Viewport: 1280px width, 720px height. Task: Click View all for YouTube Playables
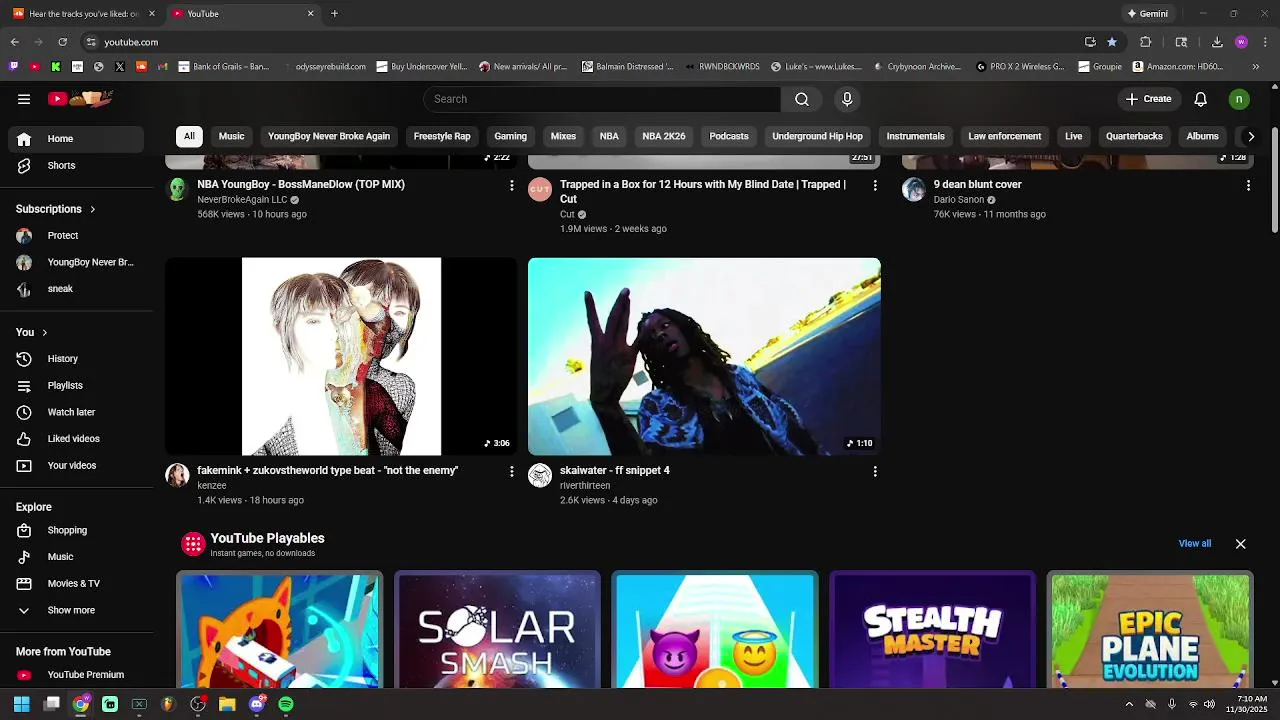click(1194, 544)
